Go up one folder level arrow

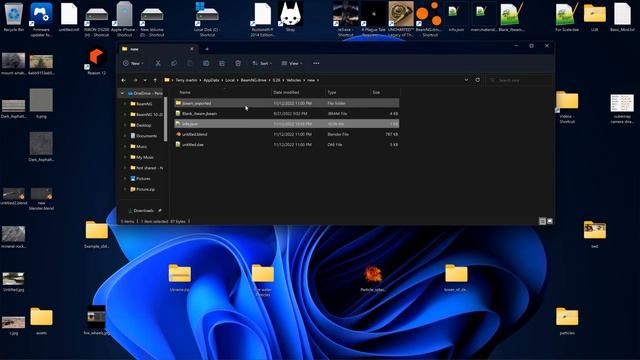click(155, 80)
